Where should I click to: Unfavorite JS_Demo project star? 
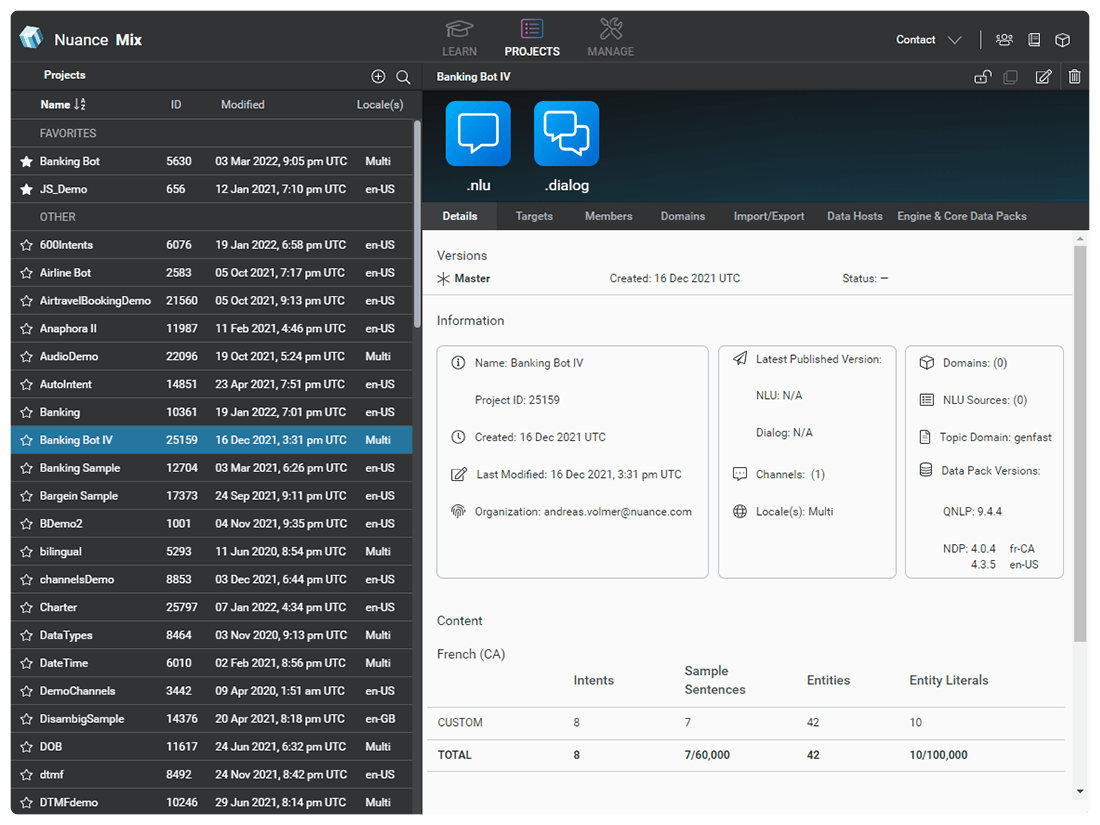point(27,189)
